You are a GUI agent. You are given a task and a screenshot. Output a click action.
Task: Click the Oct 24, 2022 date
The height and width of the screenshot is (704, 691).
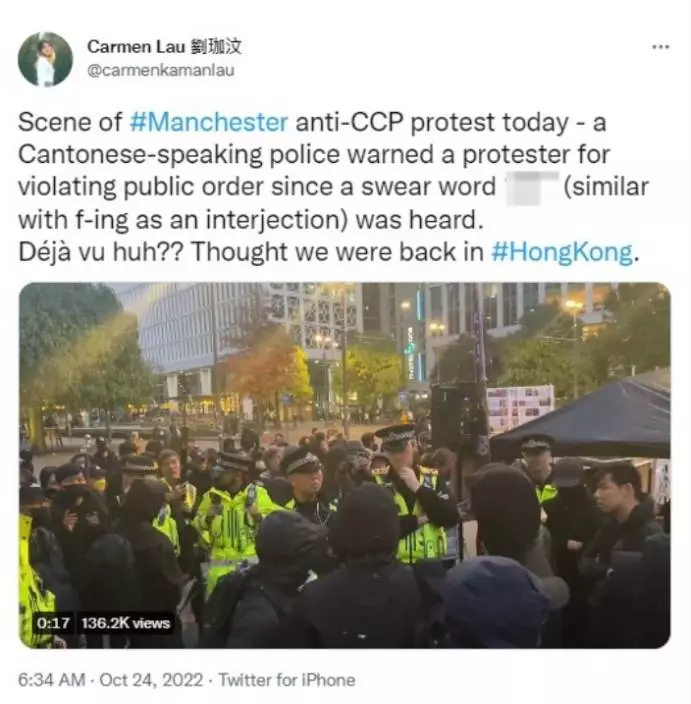(151, 680)
